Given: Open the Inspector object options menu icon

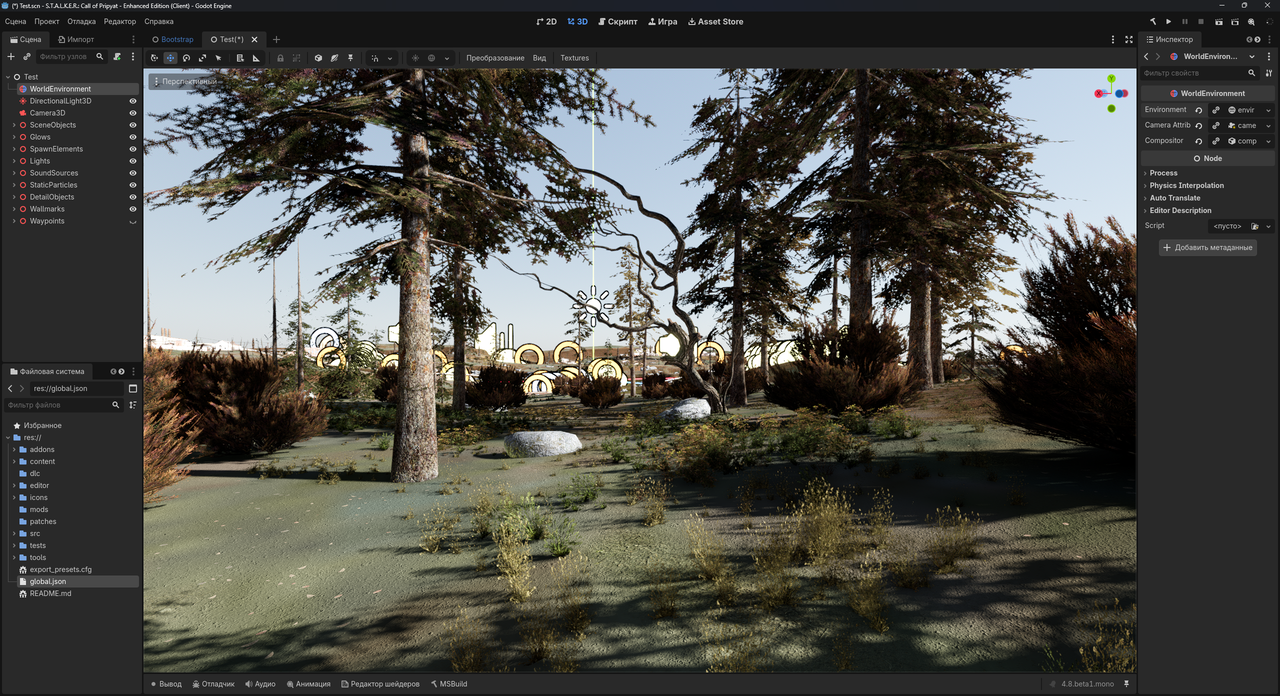Looking at the screenshot, I should 1270,57.
